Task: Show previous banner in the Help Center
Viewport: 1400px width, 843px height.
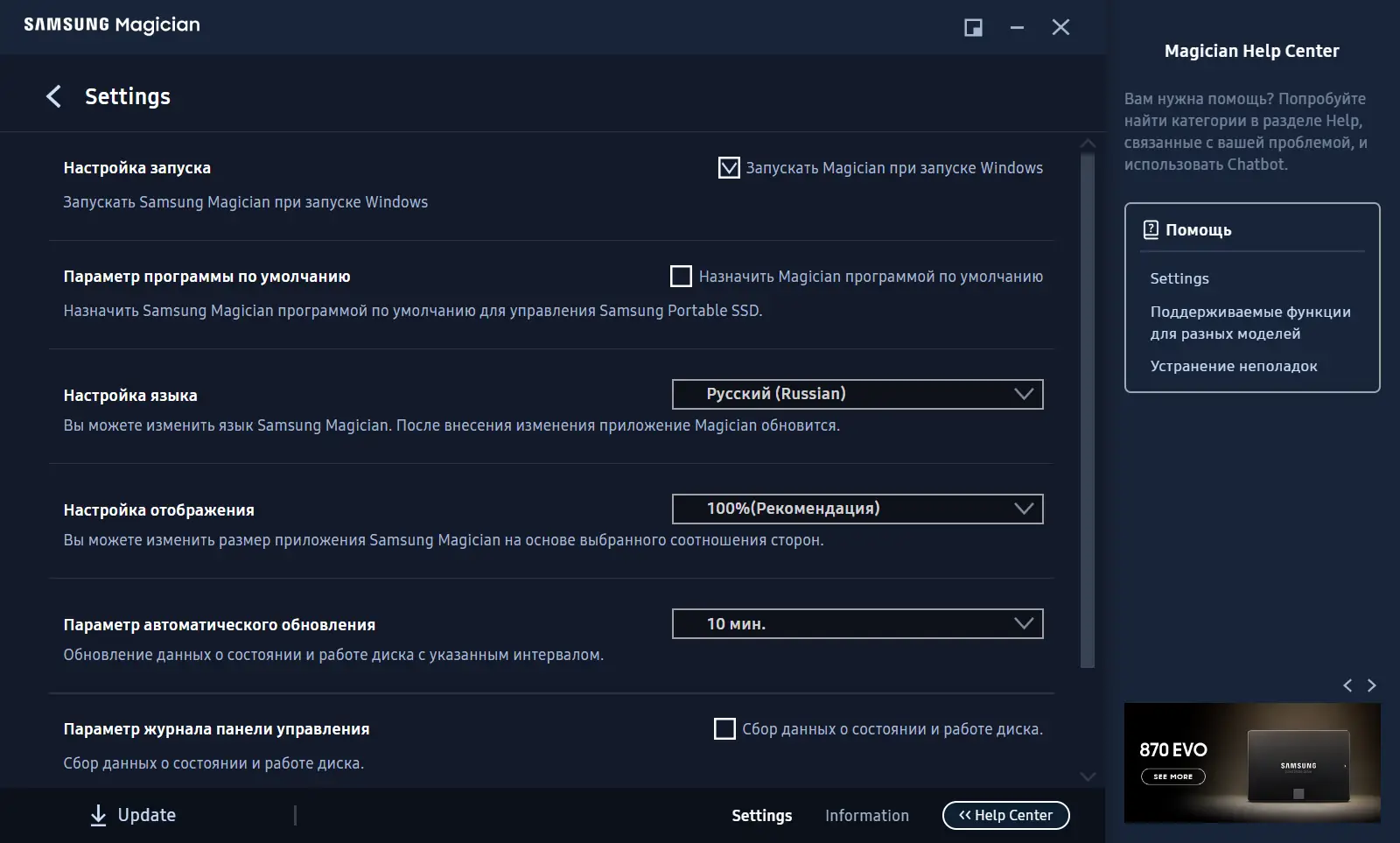Action: [x=1347, y=685]
